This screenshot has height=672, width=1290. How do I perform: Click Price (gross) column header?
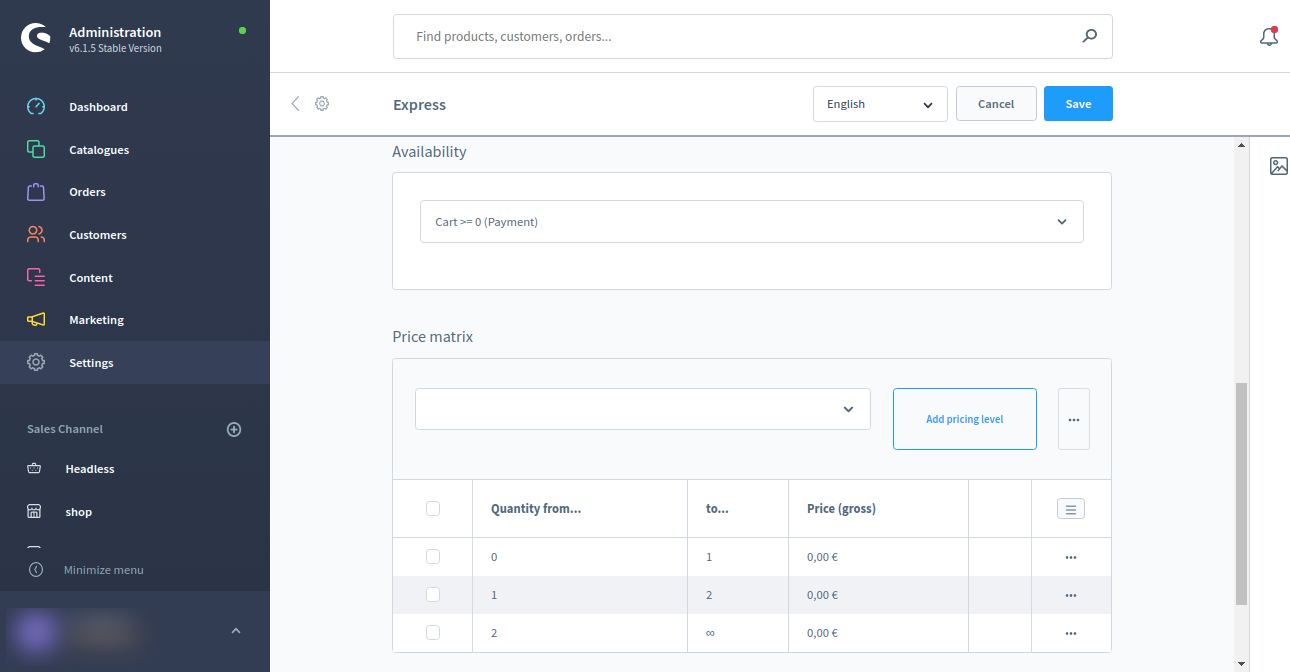point(841,509)
